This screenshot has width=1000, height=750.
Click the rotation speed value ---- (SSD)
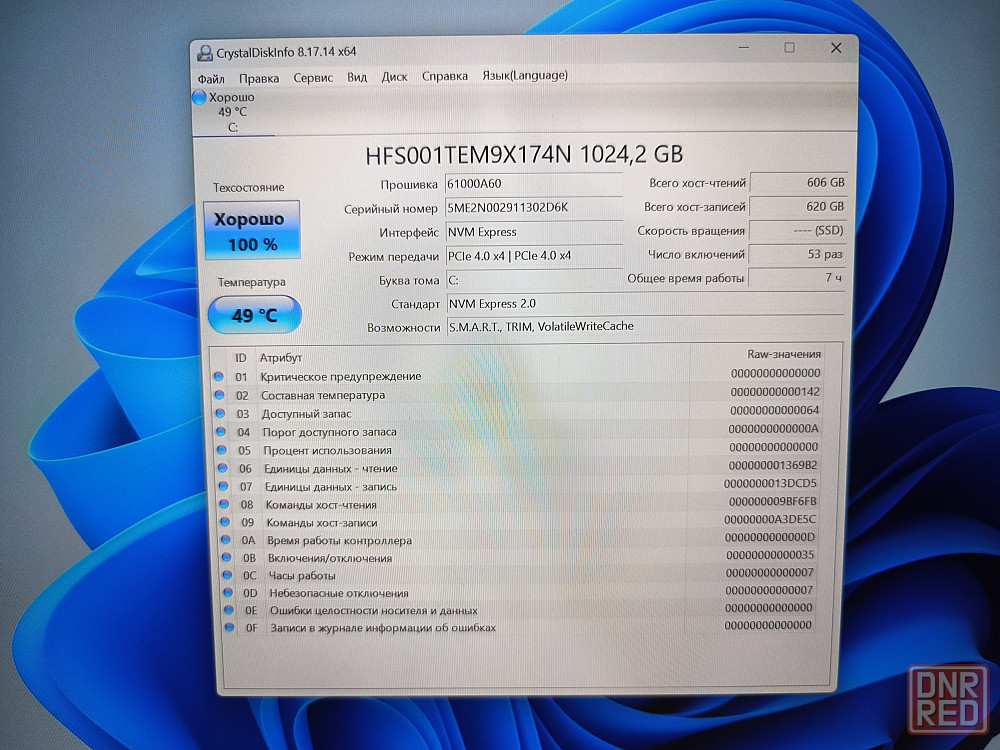point(797,231)
